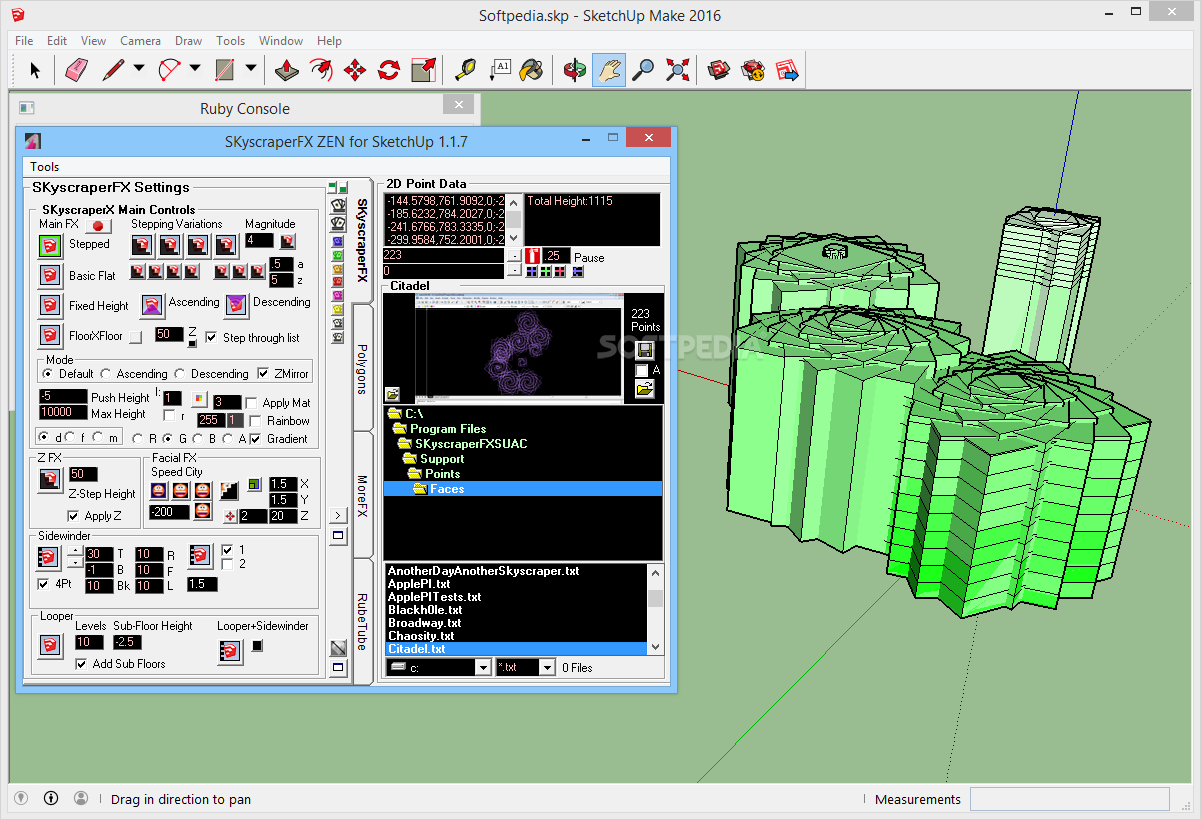Switch to the Polygons vertical tab
This screenshot has width=1201, height=820.
(x=362, y=369)
